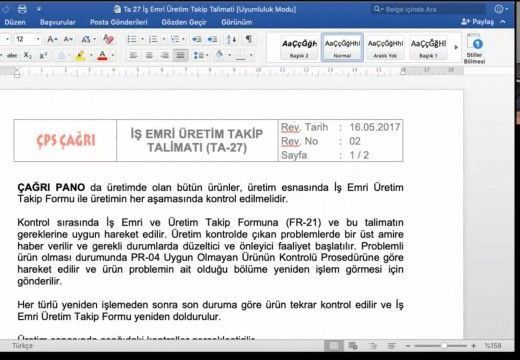
Task: Open the quick access toolbar customize arrow
Action: [39, 9]
